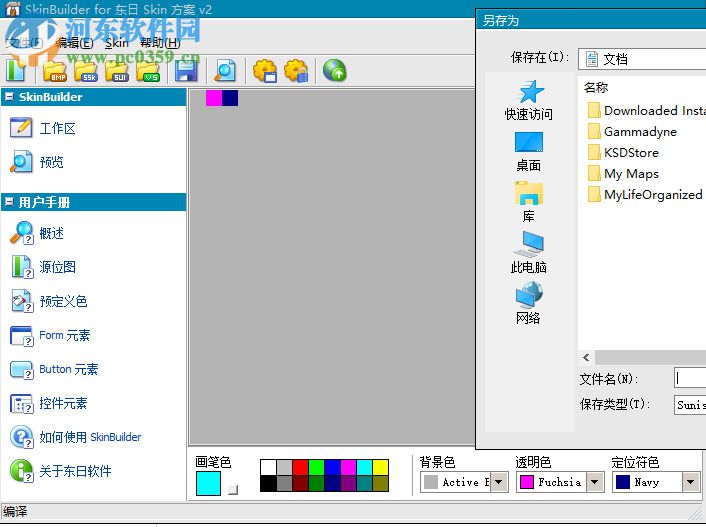Open the 预定义色 manual topic

click(49, 301)
